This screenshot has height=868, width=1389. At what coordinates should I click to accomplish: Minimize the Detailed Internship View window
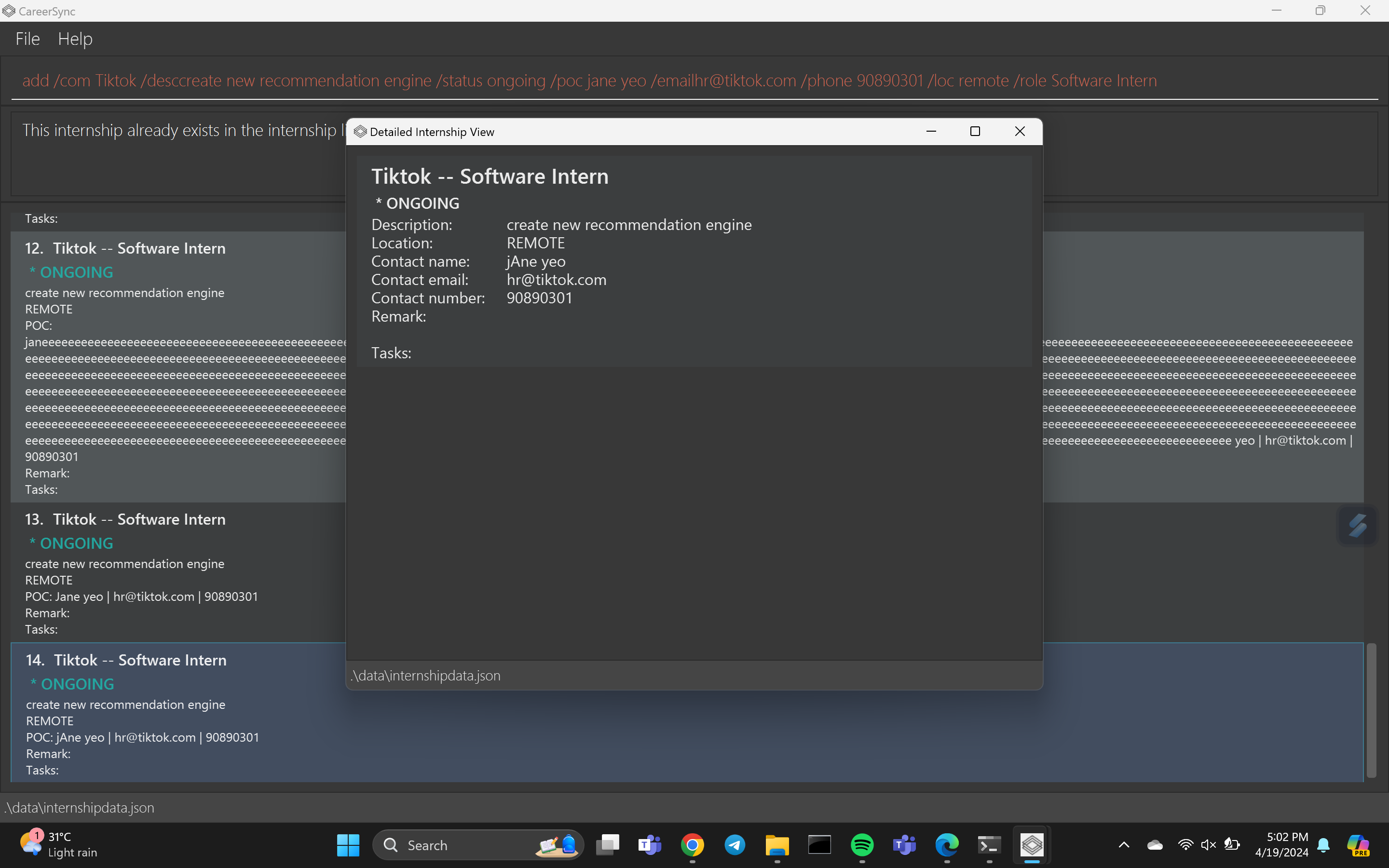[931, 132]
